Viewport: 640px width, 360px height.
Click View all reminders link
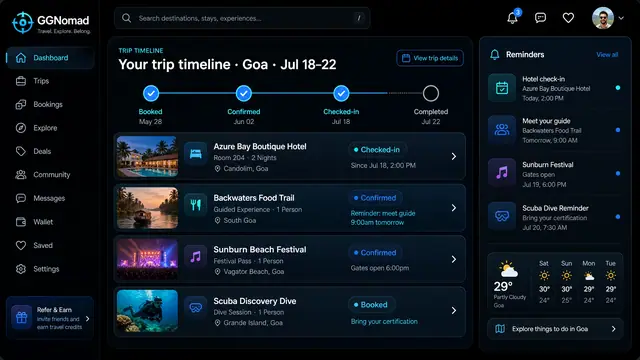click(x=607, y=55)
